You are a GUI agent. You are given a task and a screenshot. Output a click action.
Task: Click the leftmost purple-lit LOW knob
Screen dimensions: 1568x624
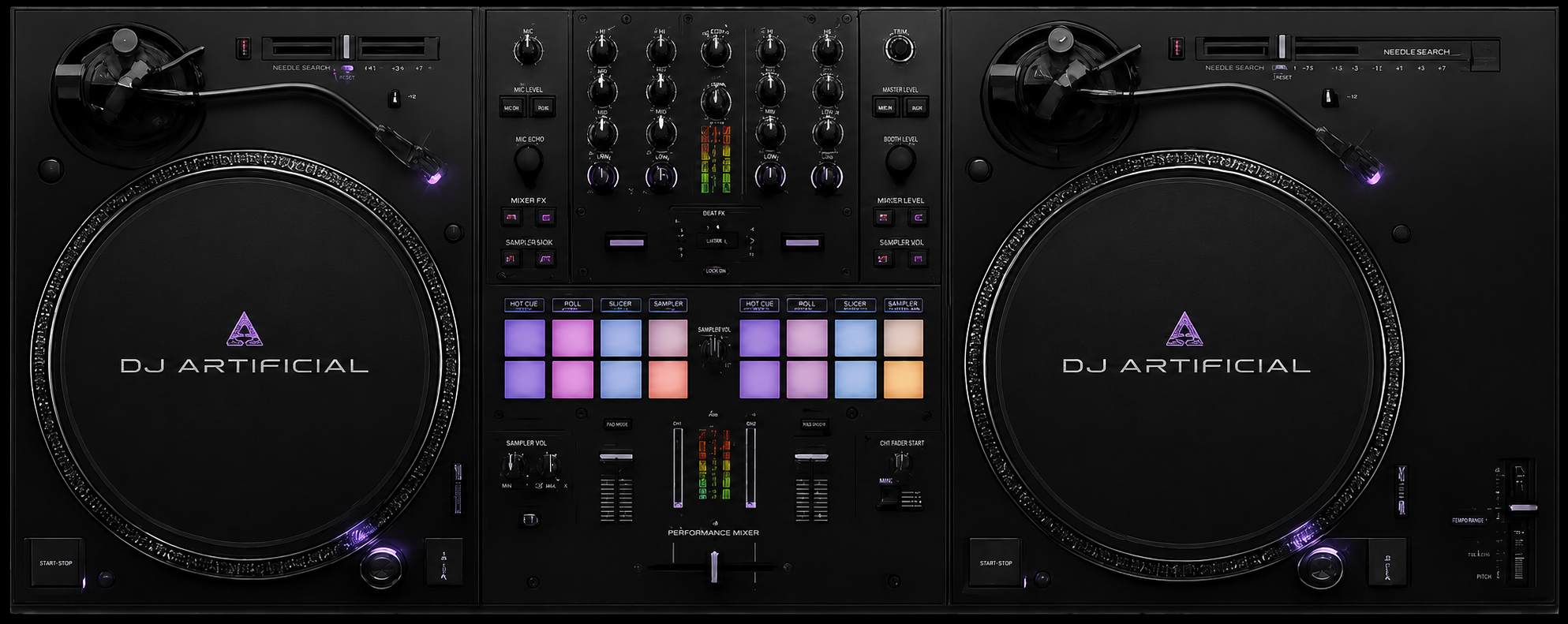point(603,177)
